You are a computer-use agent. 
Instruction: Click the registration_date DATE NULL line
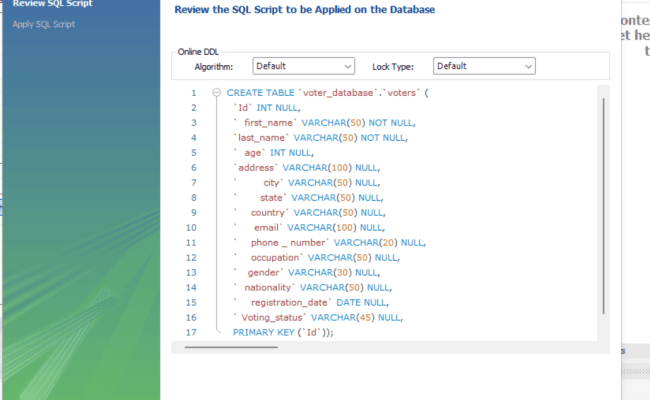pos(311,303)
